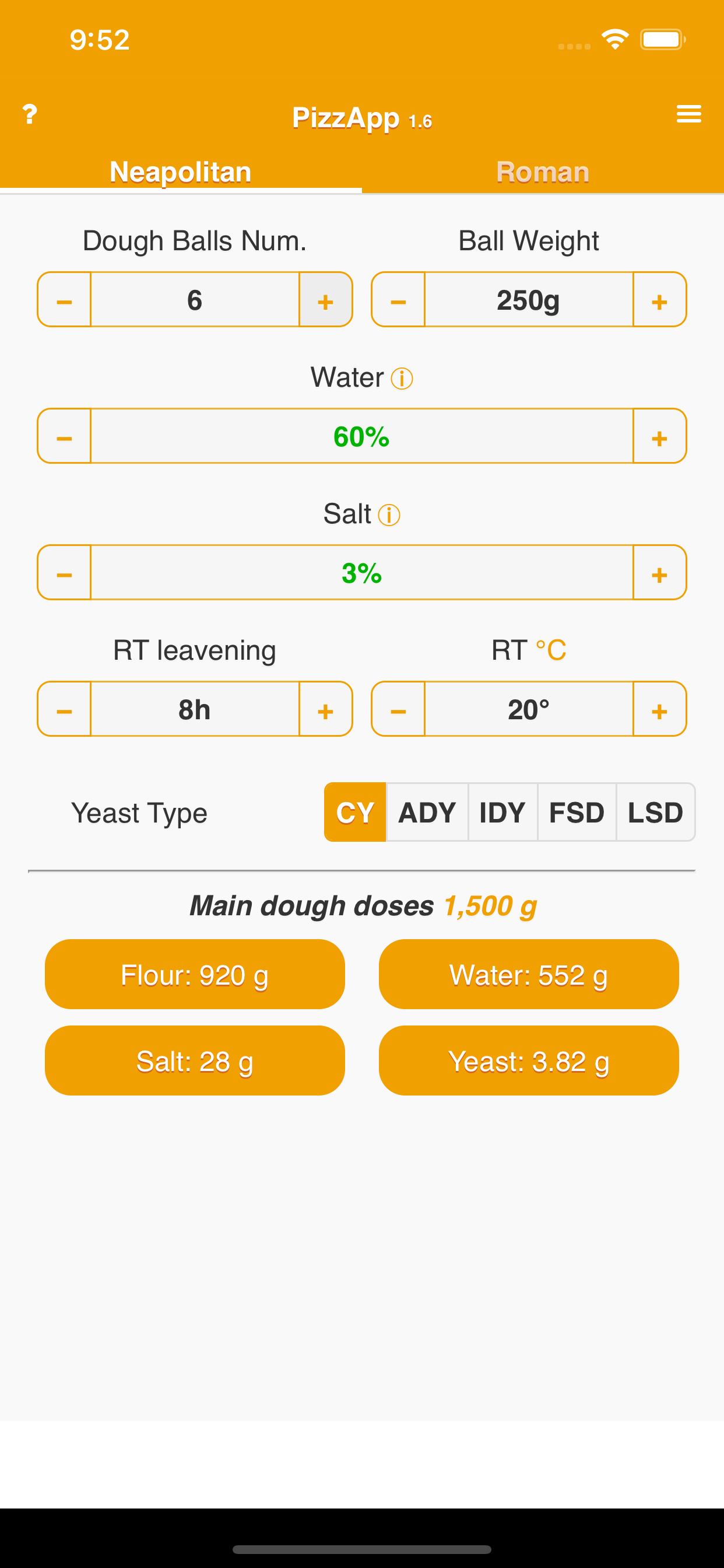Toggle the °C temperature unit label

(x=551, y=650)
